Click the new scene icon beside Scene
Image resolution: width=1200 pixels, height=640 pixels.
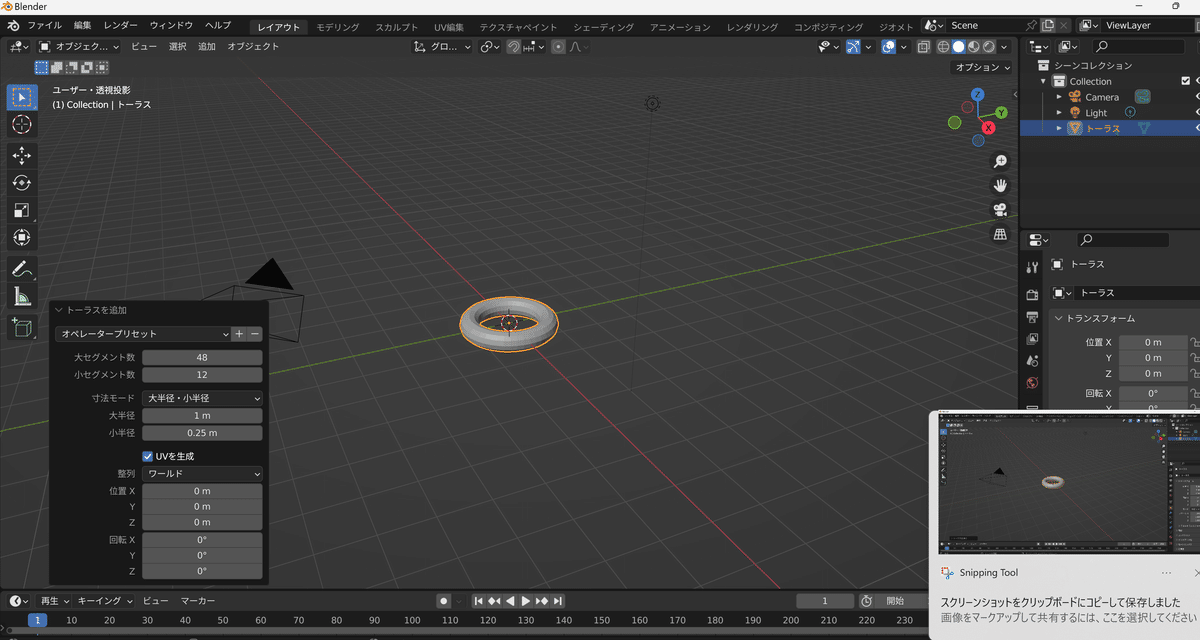[1048, 25]
